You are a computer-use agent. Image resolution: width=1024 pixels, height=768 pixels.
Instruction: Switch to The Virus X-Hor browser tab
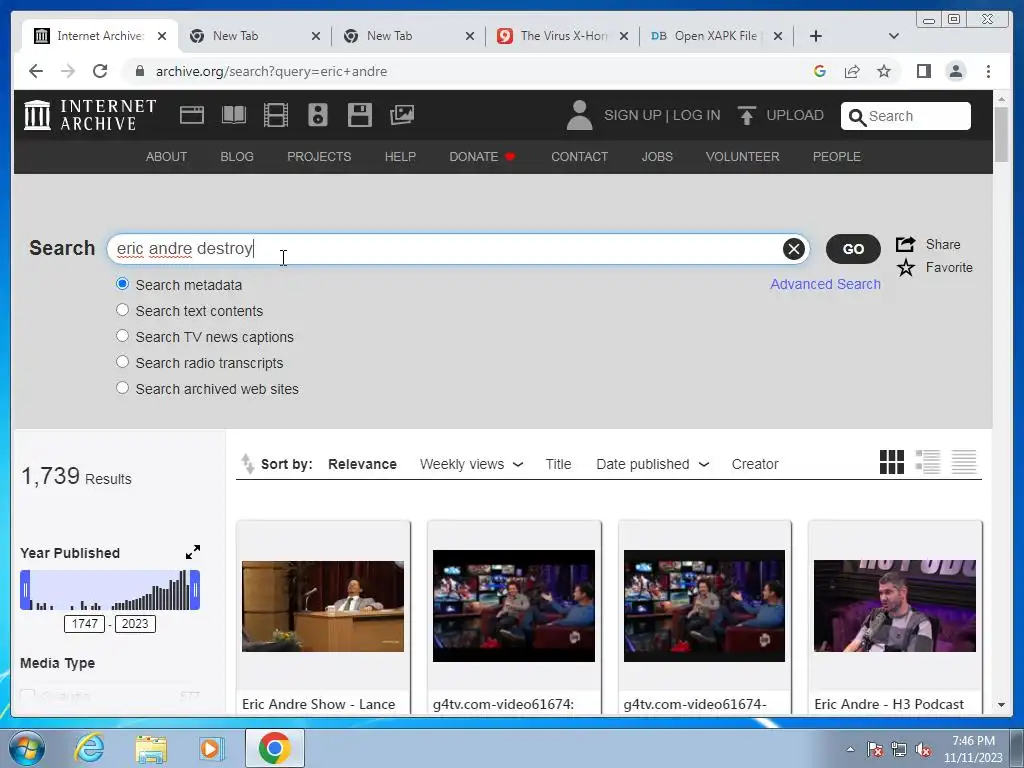(562, 36)
